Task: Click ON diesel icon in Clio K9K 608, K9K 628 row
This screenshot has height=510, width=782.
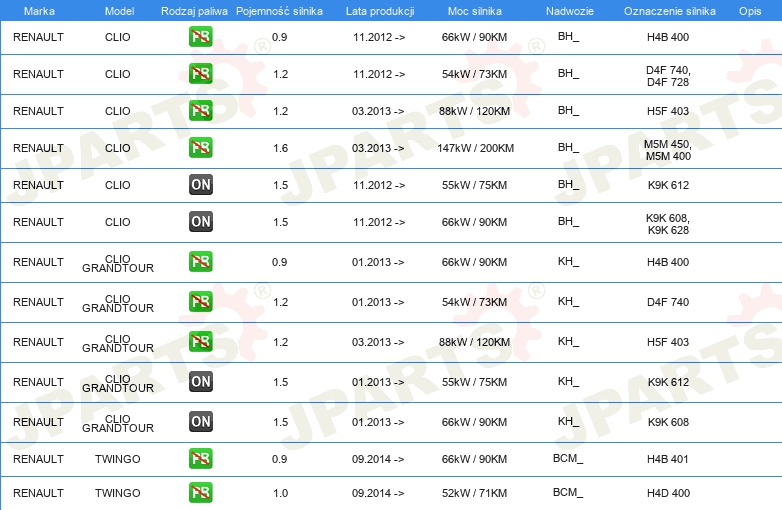Action: (200, 221)
